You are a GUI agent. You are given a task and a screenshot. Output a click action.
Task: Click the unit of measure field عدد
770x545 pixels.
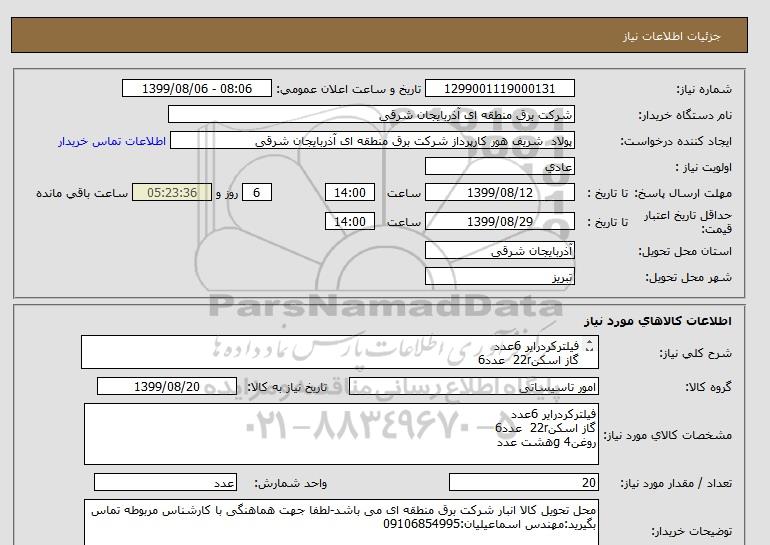165,483
